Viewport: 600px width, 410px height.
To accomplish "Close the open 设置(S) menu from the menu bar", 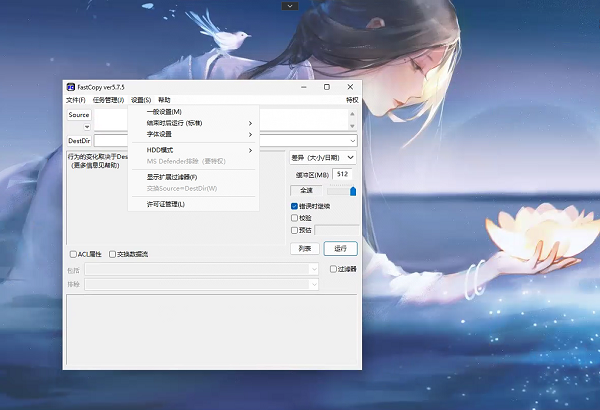I will (x=141, y=100).
